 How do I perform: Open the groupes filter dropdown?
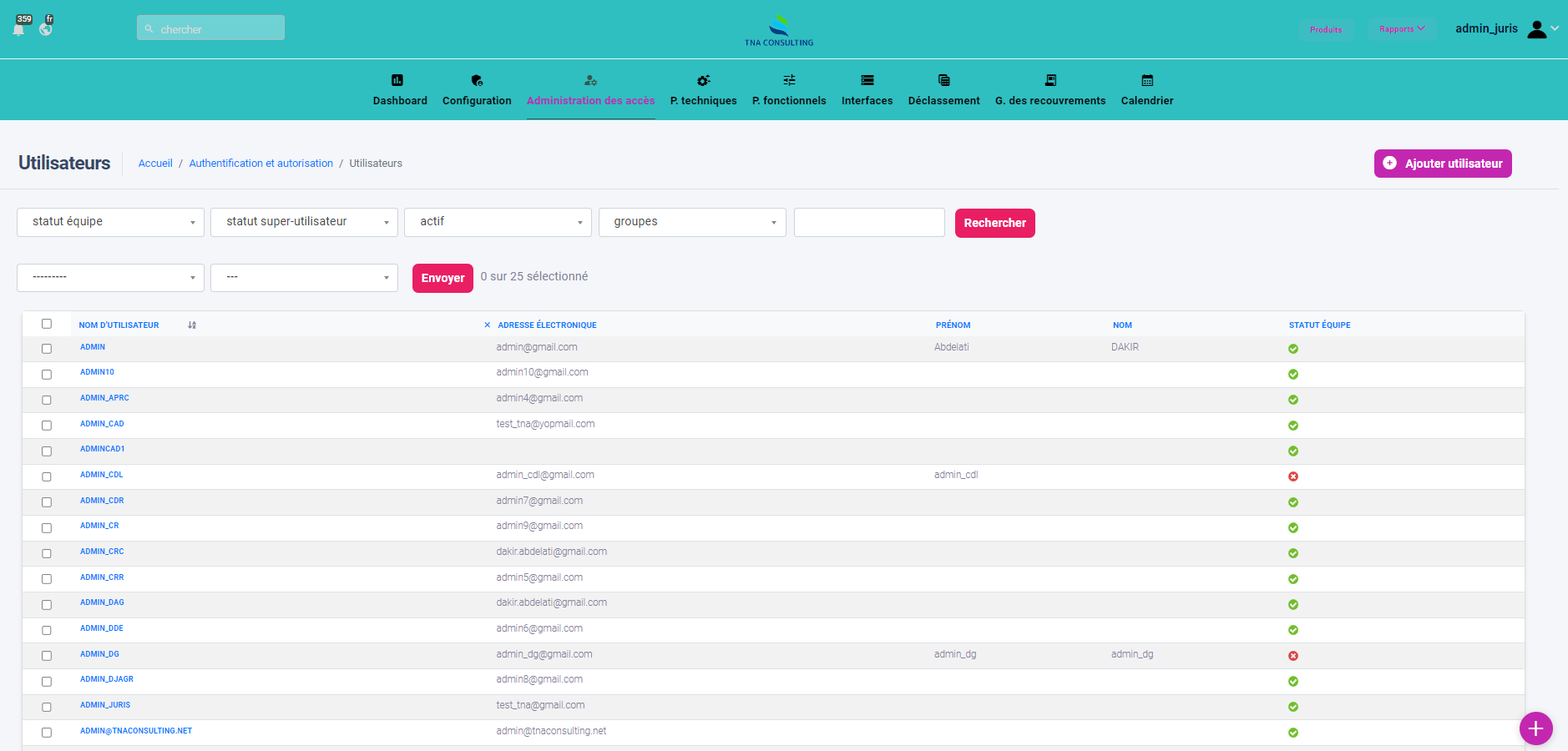(692, 222)
